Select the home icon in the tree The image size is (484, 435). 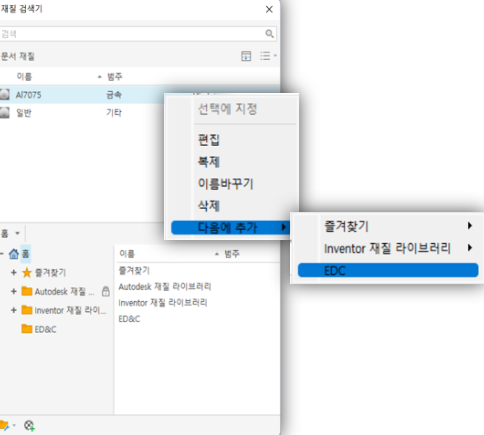click(x=14, y=254)
